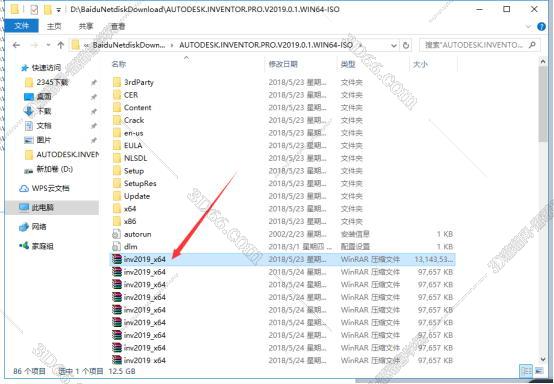Image resolution: width=554 pixels, height=384 pixels.
Task: Click AUTODESK.INVENTOR.PRO breadcrumb segment
Action: coord(266,45)
